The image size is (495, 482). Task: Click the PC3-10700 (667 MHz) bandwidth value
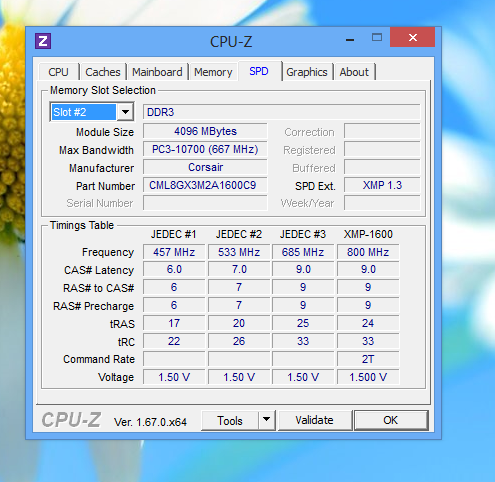205,149
